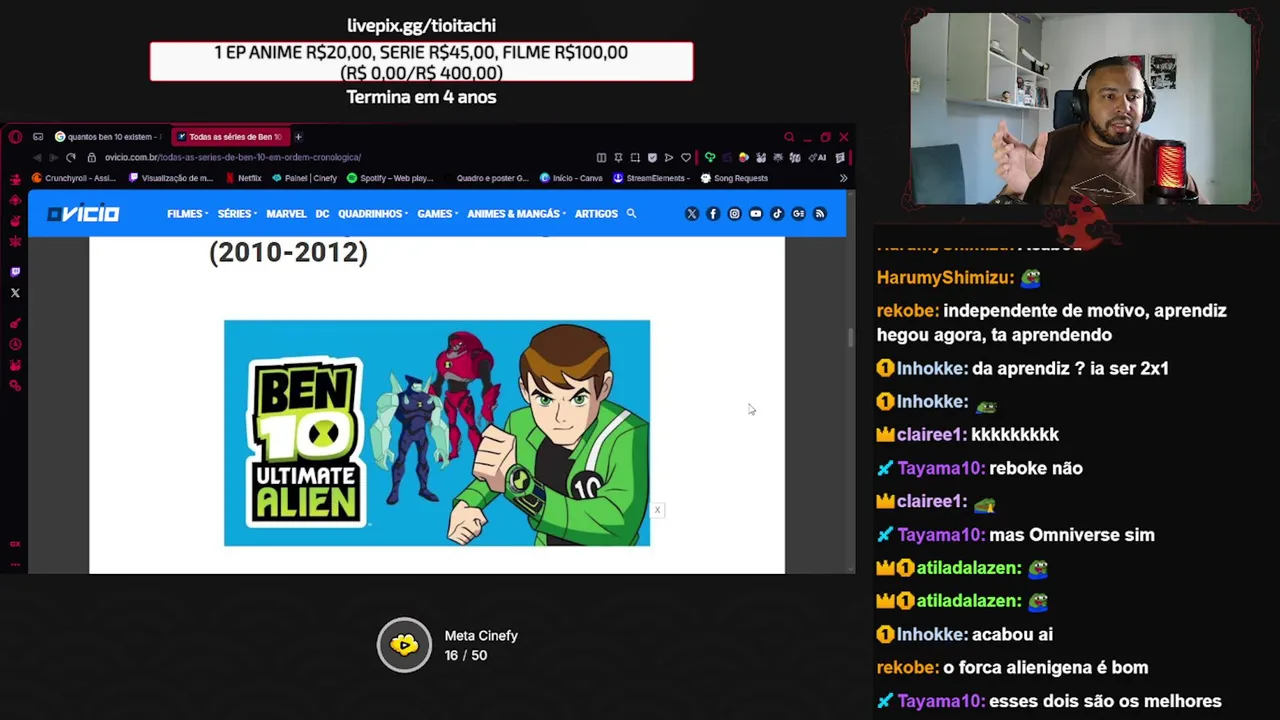Click the search icon in the tab bar
Viewport: 1280px width, 720px height.
789,137
